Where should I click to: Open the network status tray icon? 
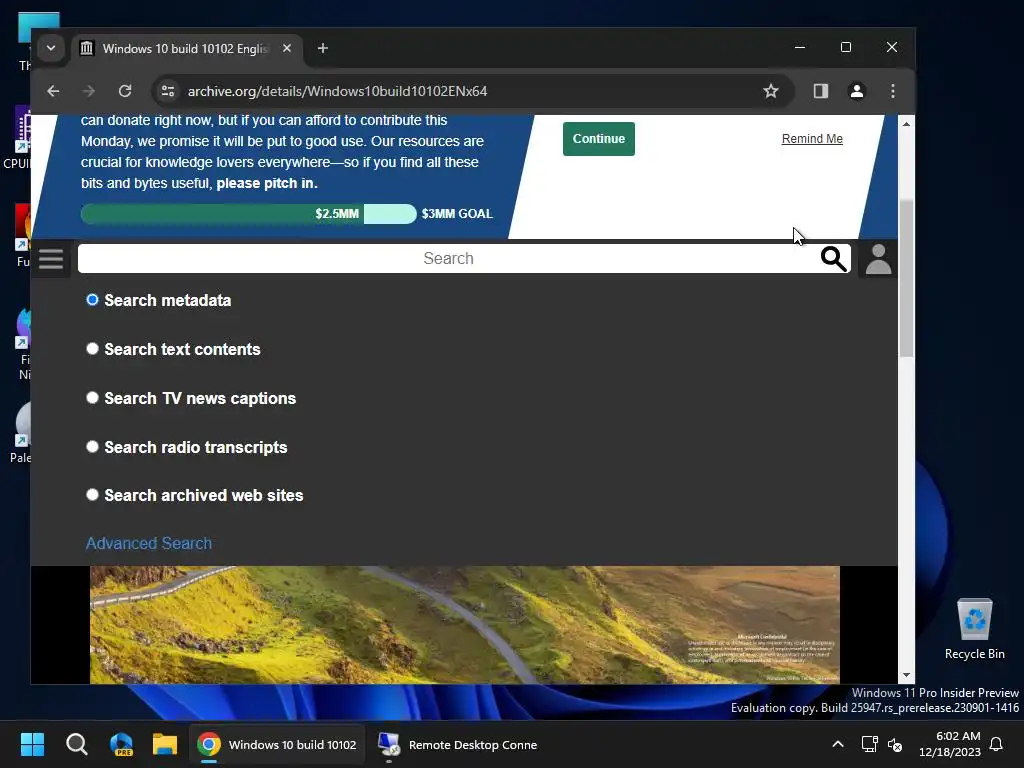[x=869, y=744]
